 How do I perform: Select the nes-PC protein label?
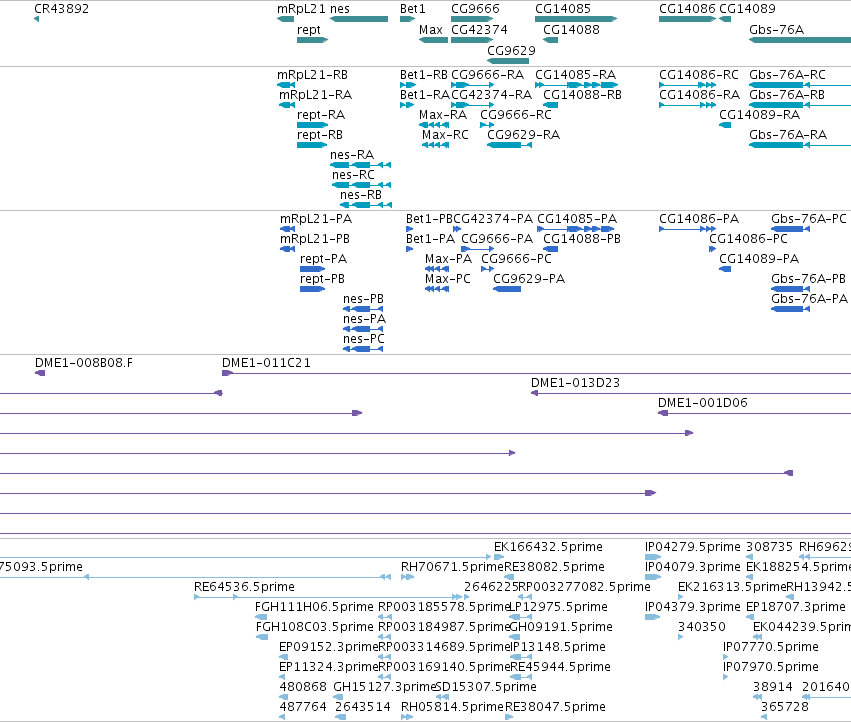[364, 339]
